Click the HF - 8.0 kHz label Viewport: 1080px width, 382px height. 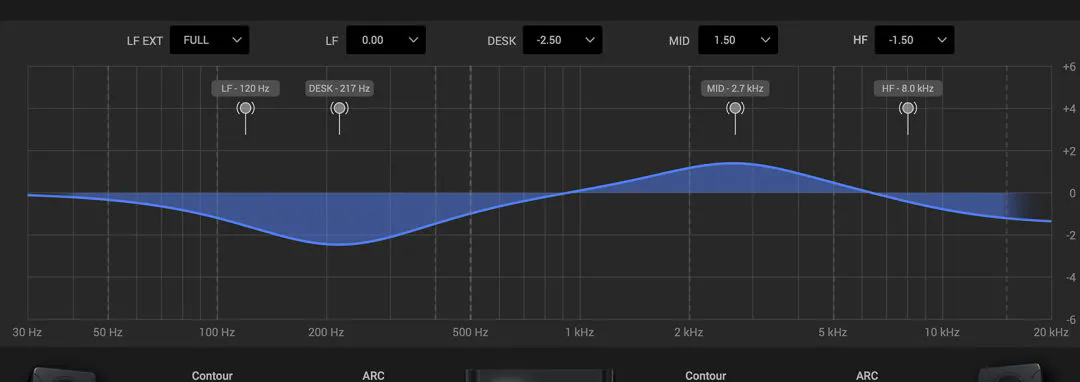pyautogui.click(x=908, y=88)
